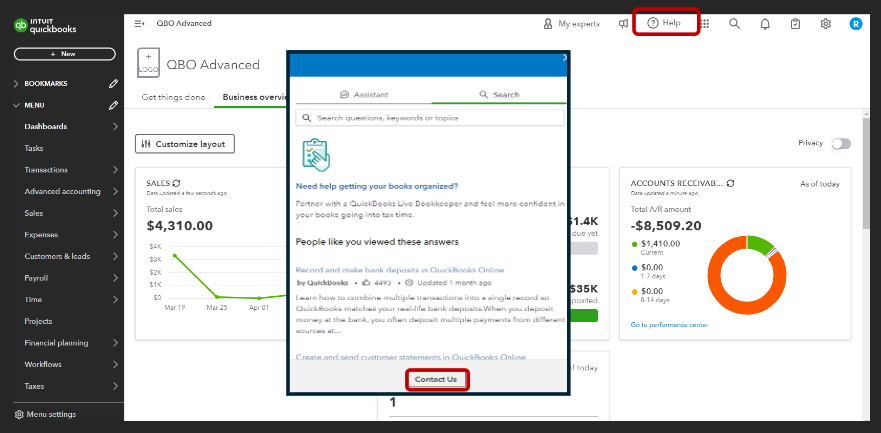
Task: Click the Menu settings label
Action: (51, 414)
